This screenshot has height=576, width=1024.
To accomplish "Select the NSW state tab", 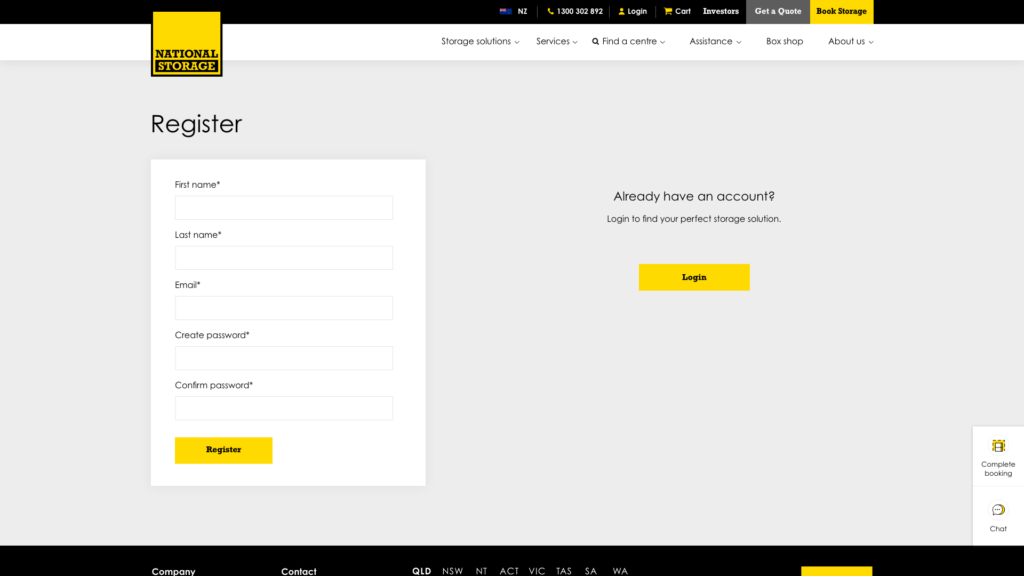I will [453, 571].
